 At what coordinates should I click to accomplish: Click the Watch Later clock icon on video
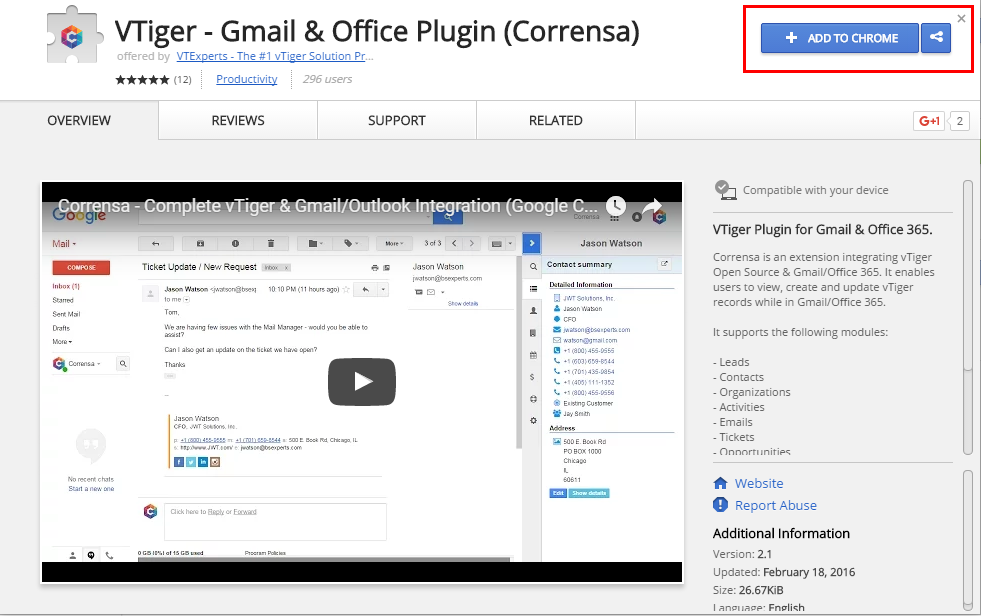[616, 206]
